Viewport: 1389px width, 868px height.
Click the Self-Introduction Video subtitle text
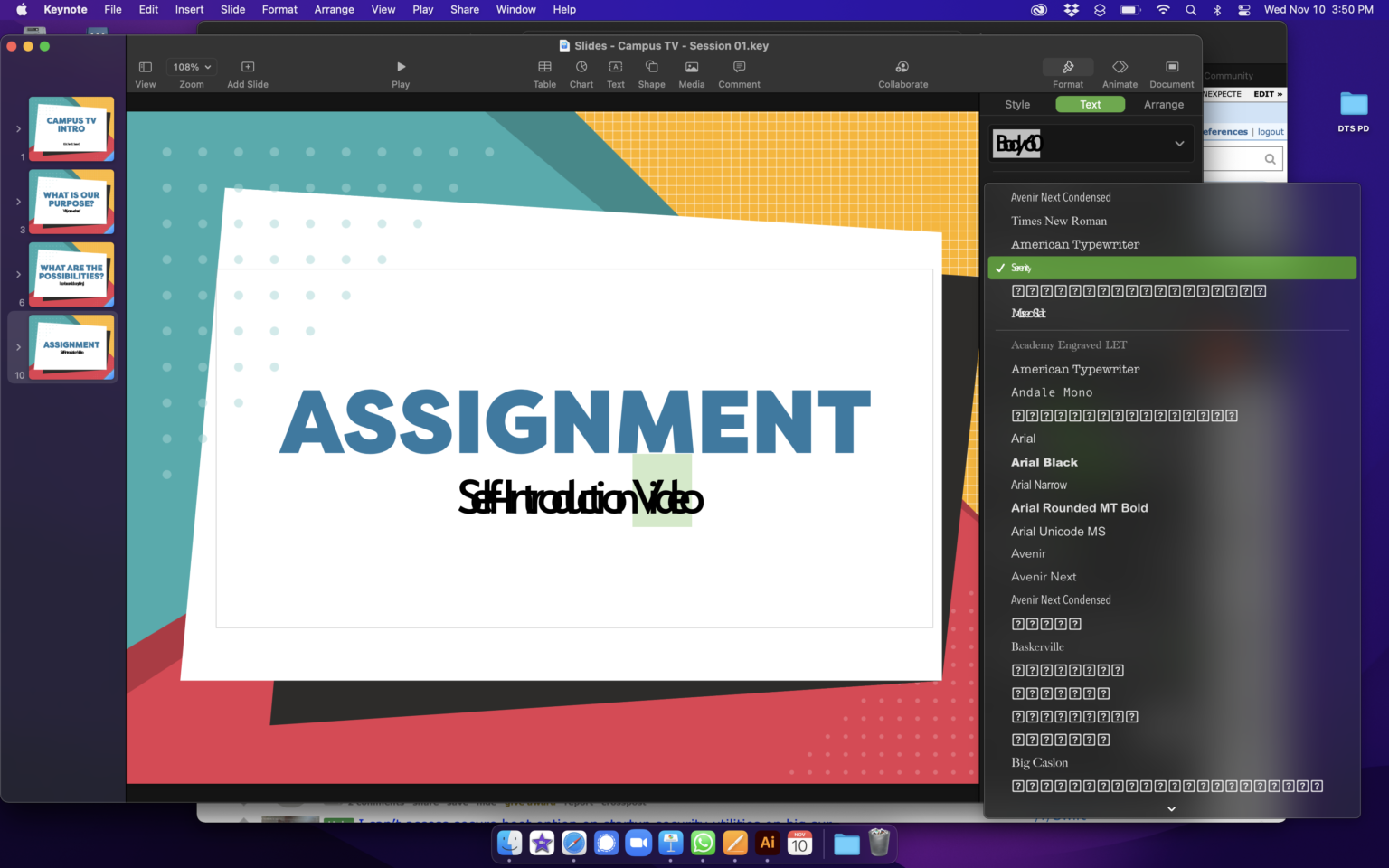click(x=581, y=497)
